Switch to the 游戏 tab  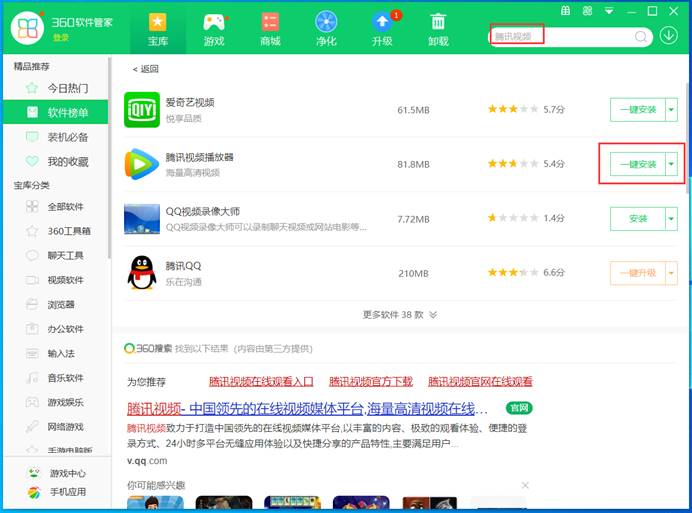(214, 29)
